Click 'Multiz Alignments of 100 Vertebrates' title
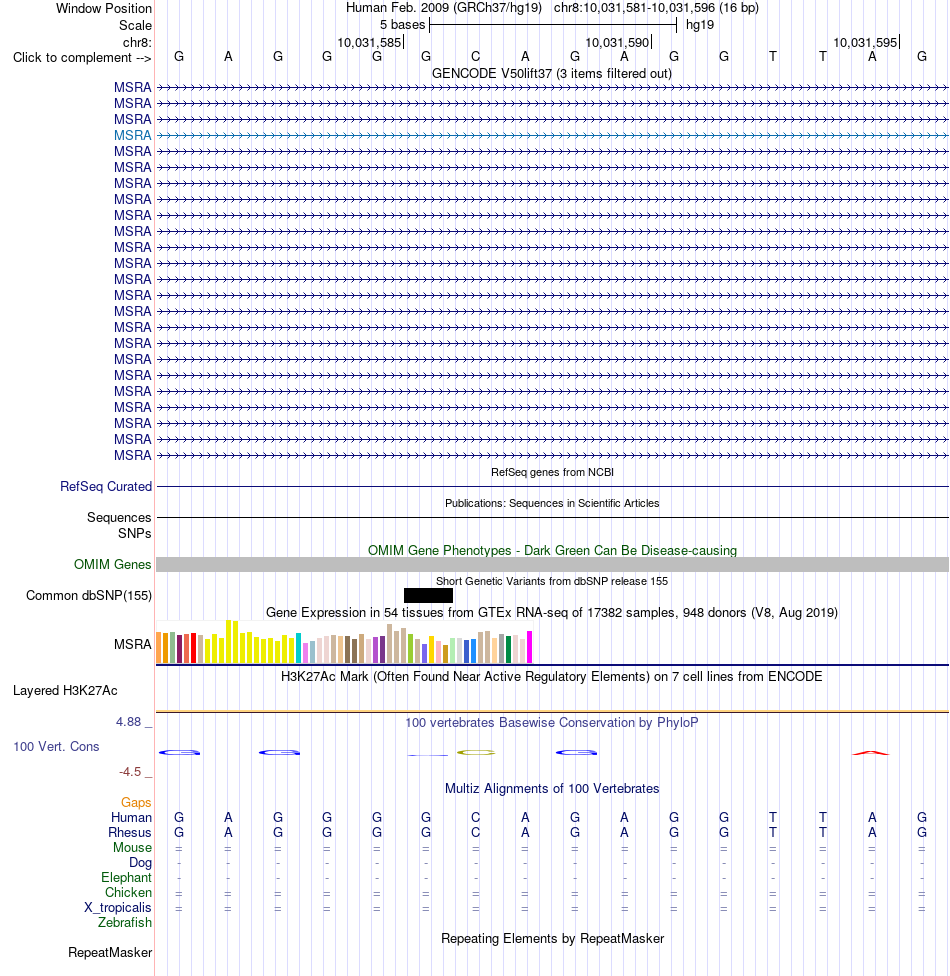This screenshot has height=976, width=950. click(552, 789)
